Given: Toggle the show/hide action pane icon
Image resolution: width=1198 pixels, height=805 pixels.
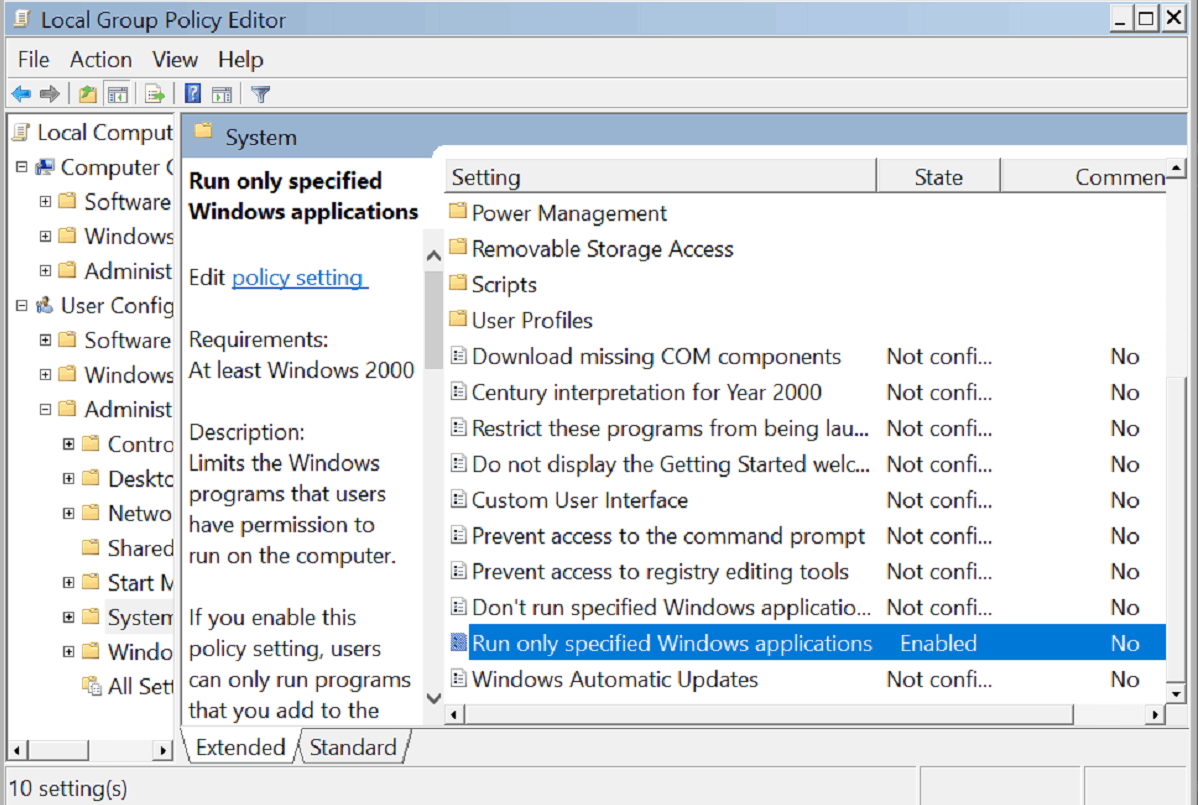Looking at the screenshot, I should 222,95.
